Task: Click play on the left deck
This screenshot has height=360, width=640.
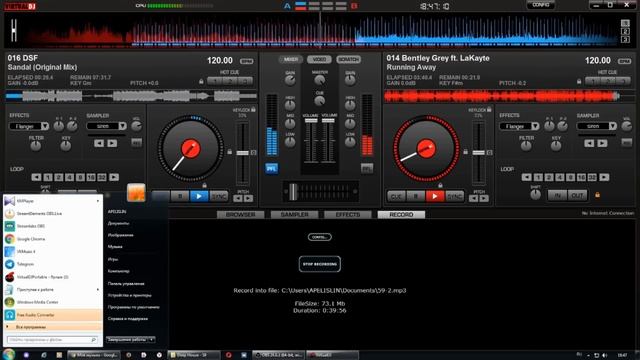Action: tap(199, 196)
